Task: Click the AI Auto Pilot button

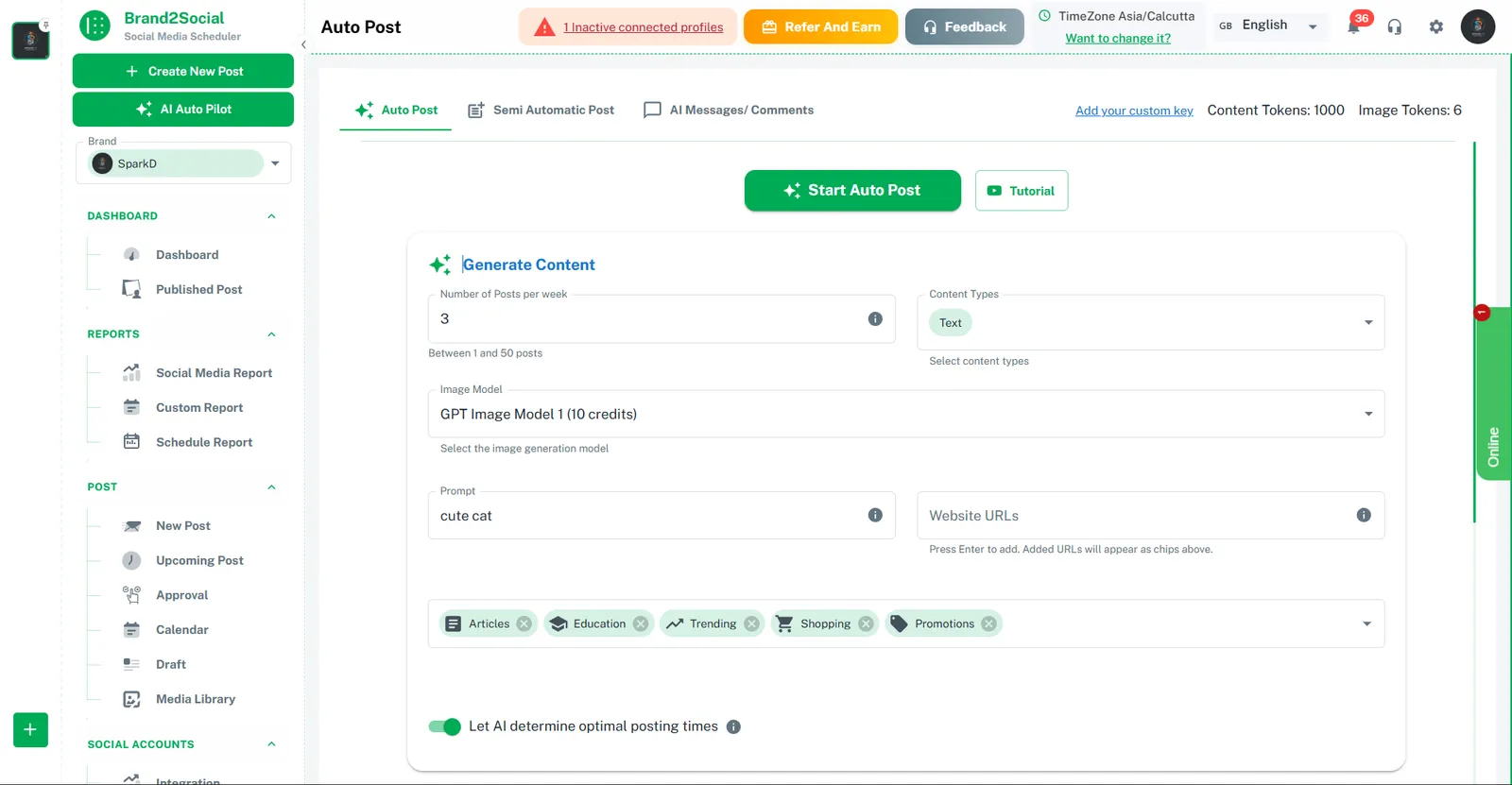Action: tap(183, 109)
